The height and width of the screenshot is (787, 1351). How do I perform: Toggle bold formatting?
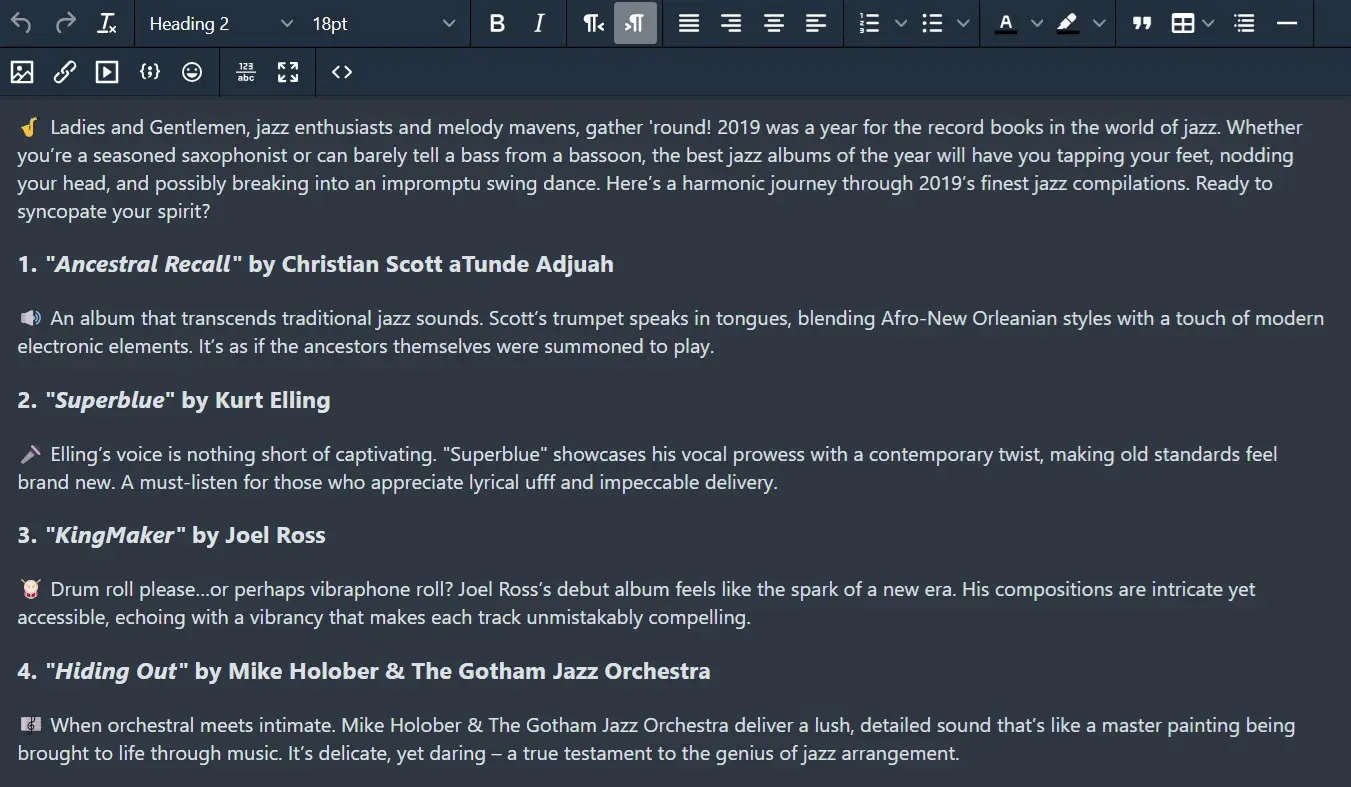click(497, 23)
